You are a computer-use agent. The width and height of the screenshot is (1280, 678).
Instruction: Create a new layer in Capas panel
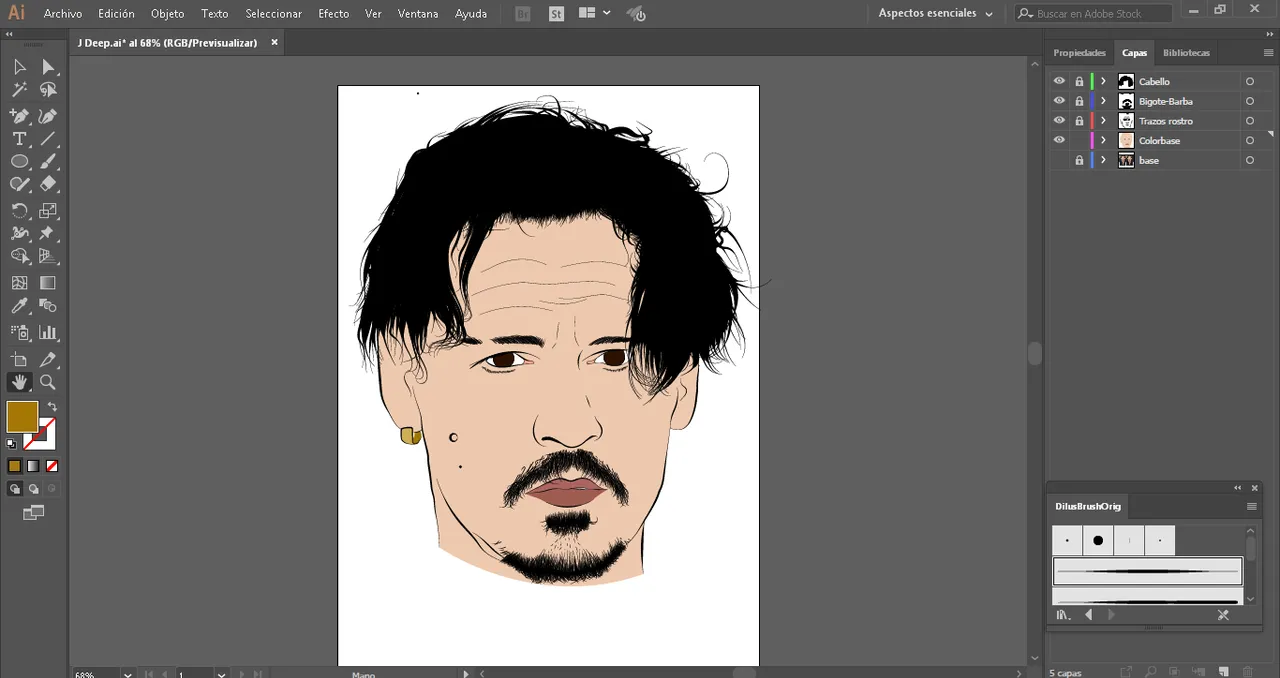click(x=1223, y=672)
